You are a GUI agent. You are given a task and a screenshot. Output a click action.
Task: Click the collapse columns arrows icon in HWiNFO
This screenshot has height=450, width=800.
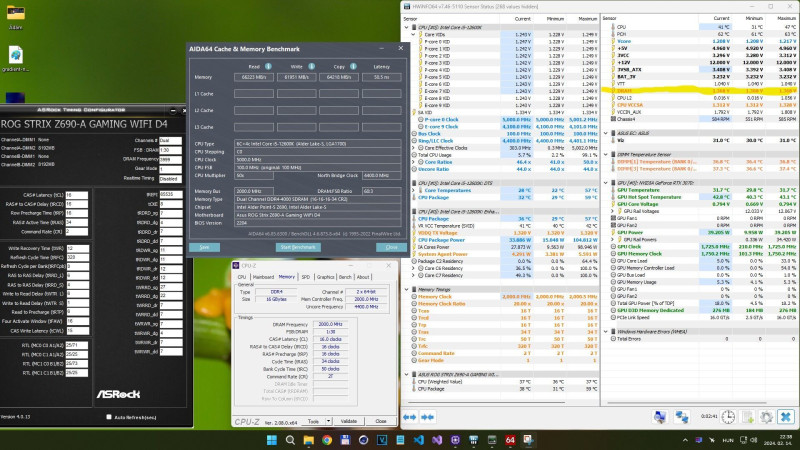428,417
